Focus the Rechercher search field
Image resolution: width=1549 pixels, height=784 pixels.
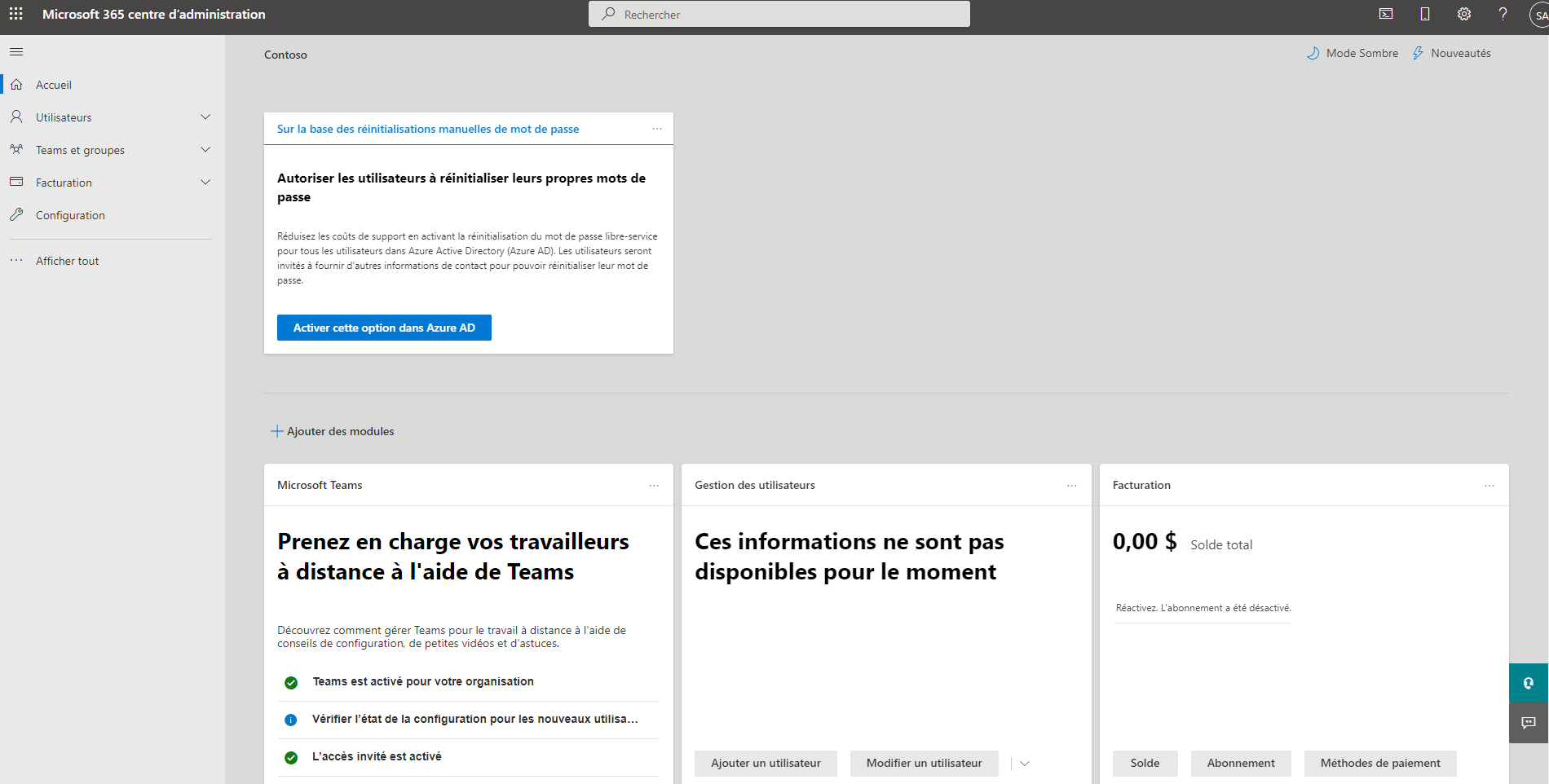point(779,14)
